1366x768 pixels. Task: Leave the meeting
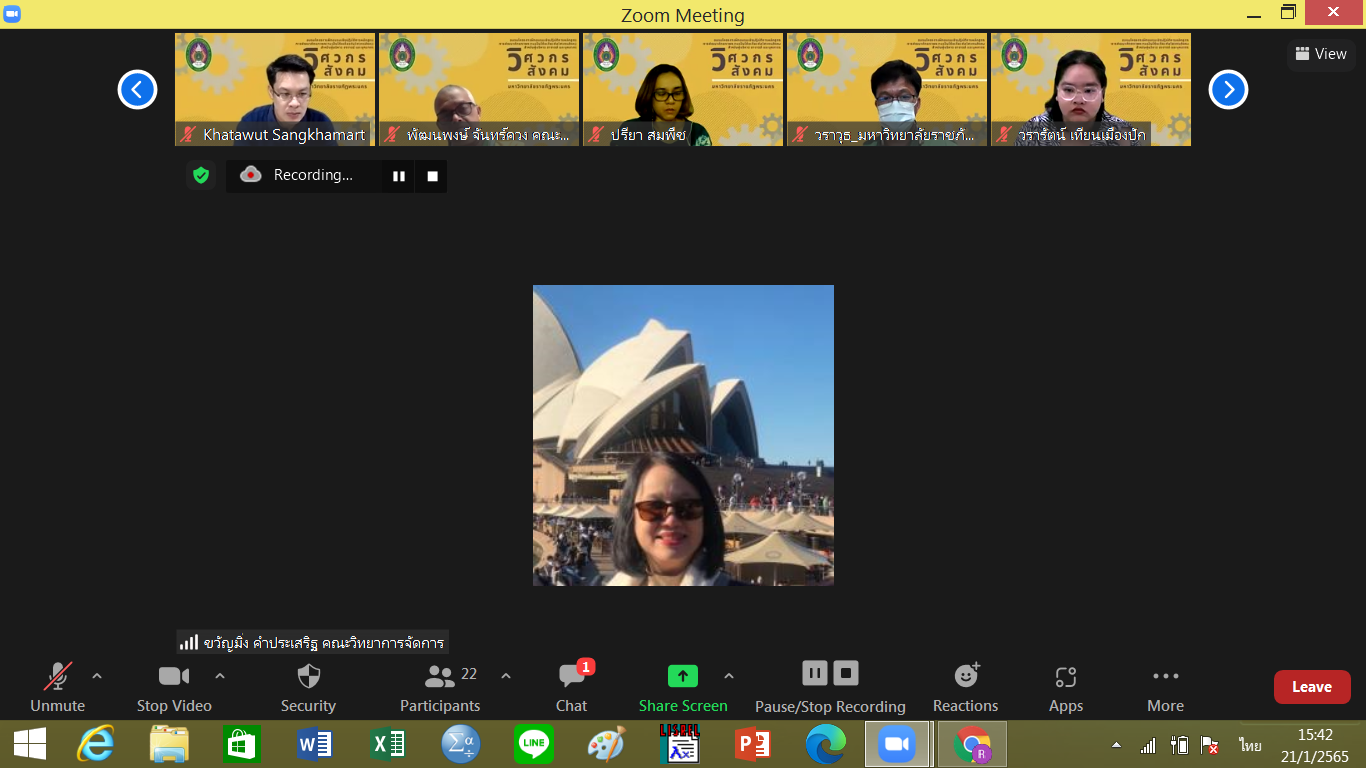click(x=1312, y=687)
